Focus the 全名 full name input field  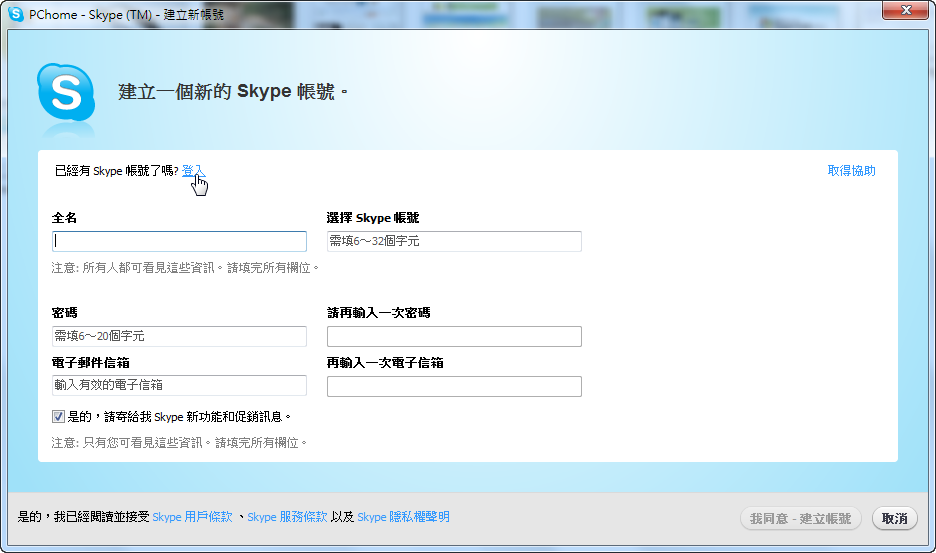pyautogui.click(x=179, y=241)
